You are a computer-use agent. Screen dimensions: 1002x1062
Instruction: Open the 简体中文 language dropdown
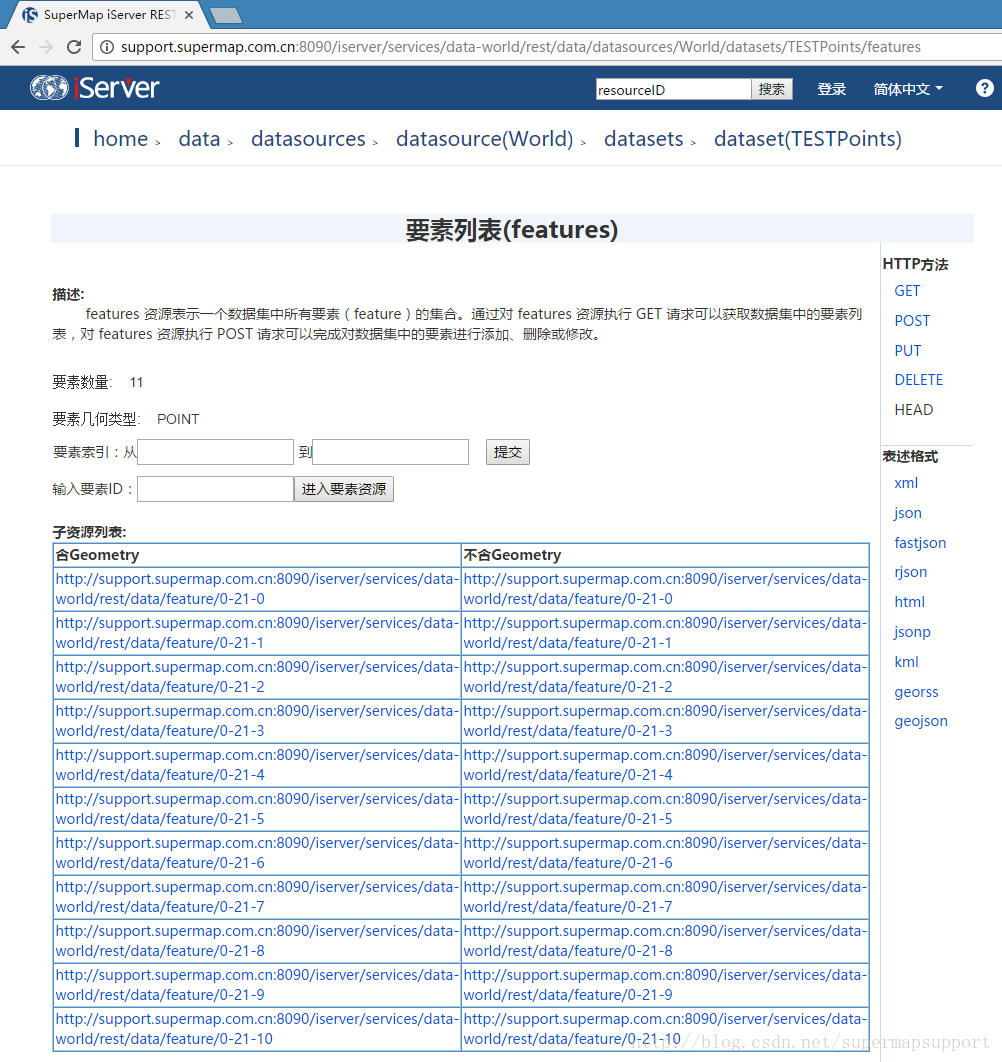(908, 89)
